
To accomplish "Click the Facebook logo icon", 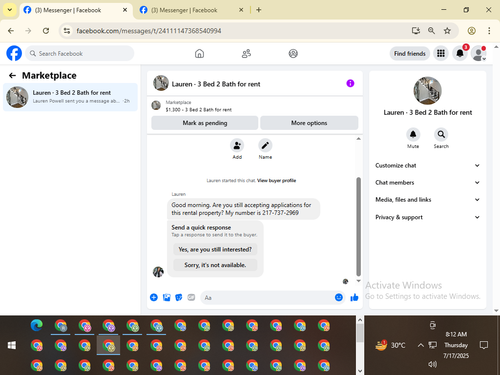I will coord(14,53).
